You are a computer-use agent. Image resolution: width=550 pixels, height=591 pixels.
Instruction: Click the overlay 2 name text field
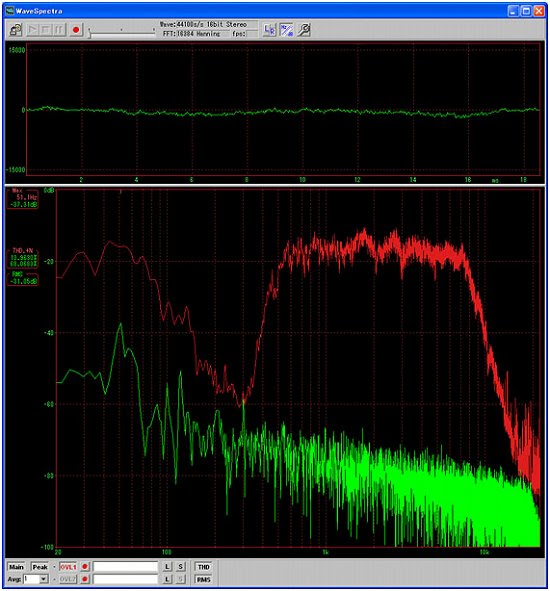pyautogui.click(x=126, y=579)
